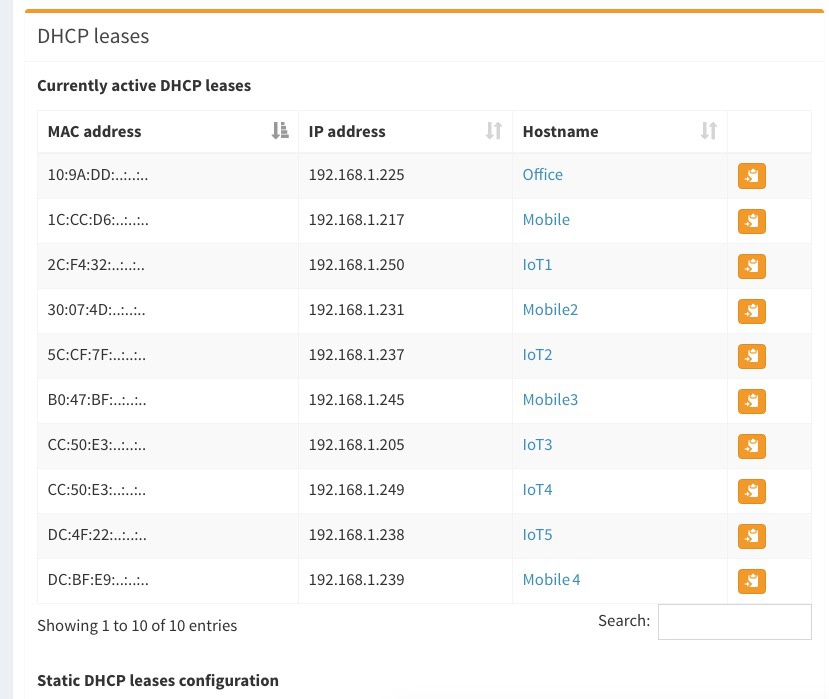Viewport: 829px width, 699px height.
Task: Open the Mobile hostname link
Action: (546, 219)
